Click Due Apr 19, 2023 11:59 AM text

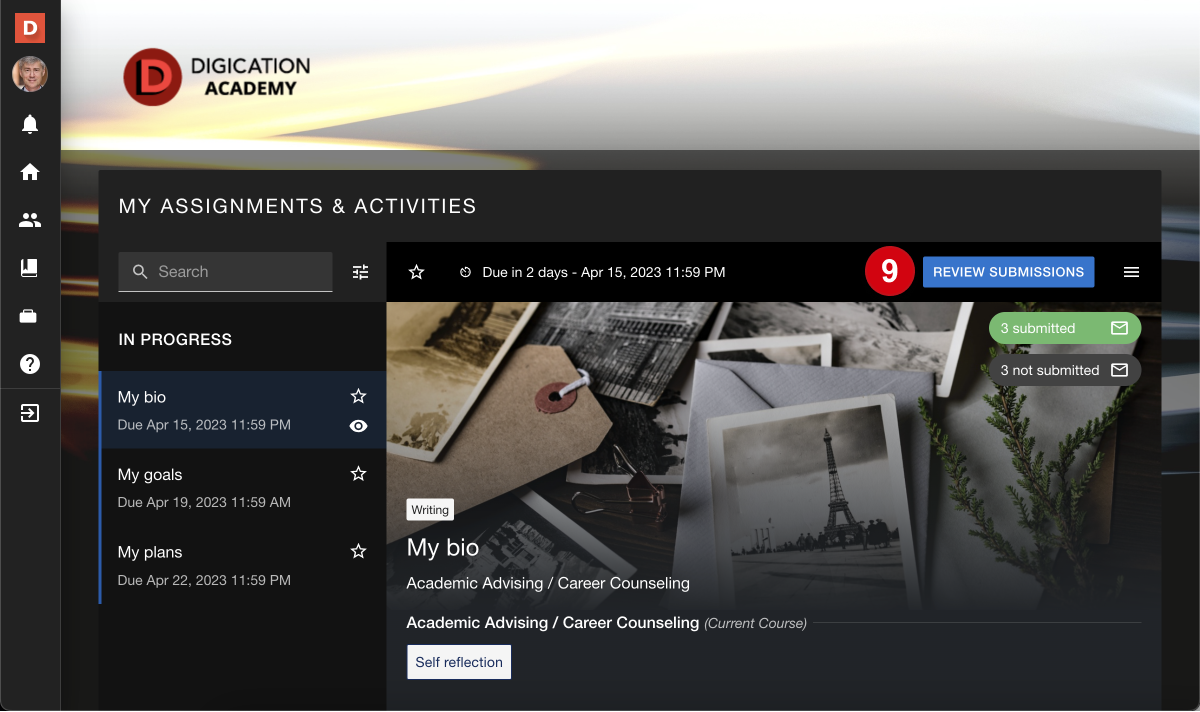click(204, 502)
